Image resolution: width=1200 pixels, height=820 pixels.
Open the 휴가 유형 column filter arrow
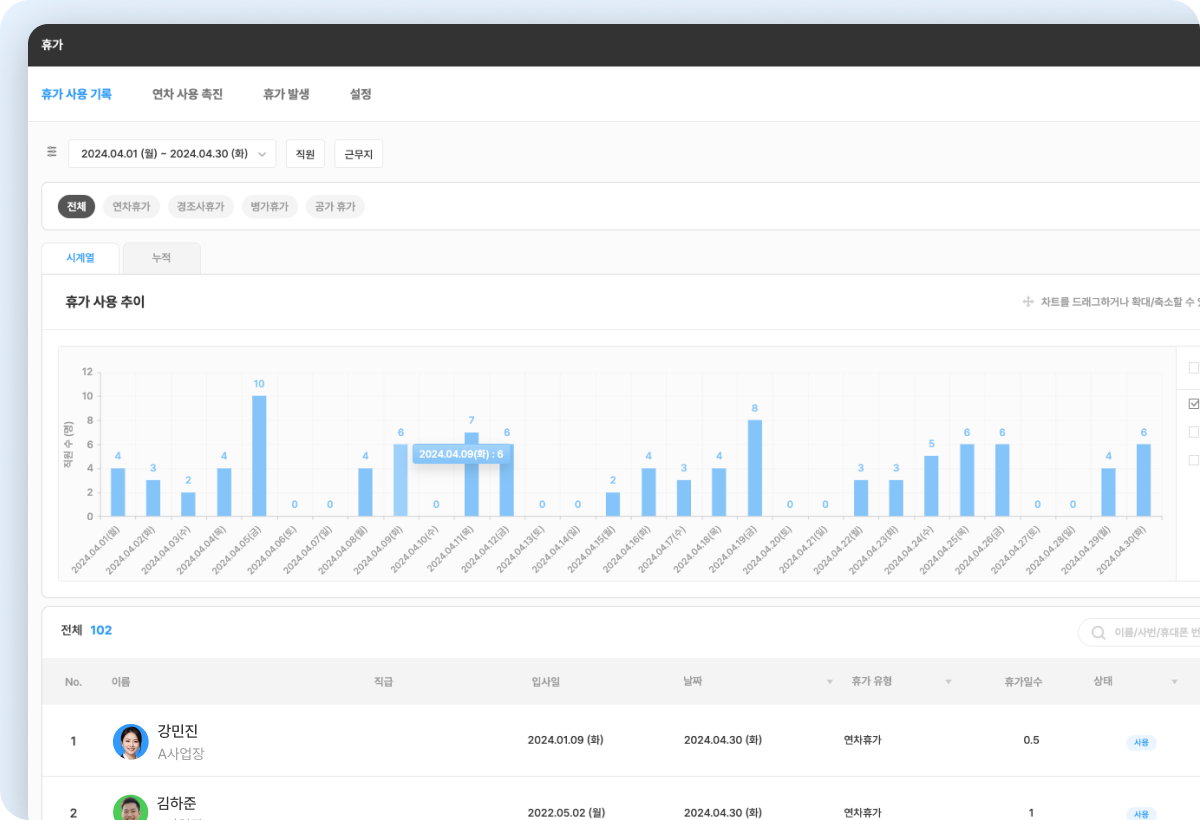(948, 682)
